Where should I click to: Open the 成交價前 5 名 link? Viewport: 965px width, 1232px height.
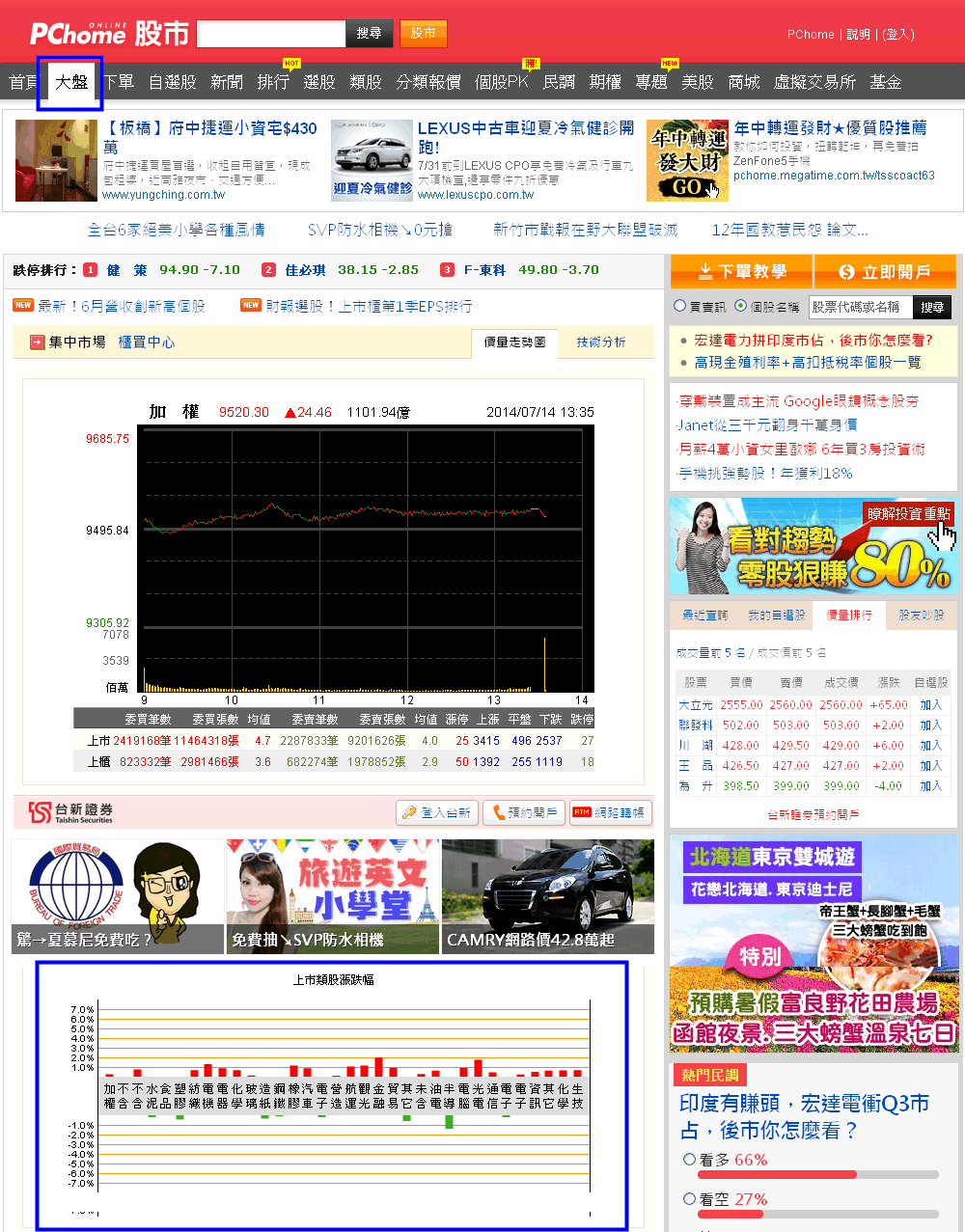tap(790, 653)
